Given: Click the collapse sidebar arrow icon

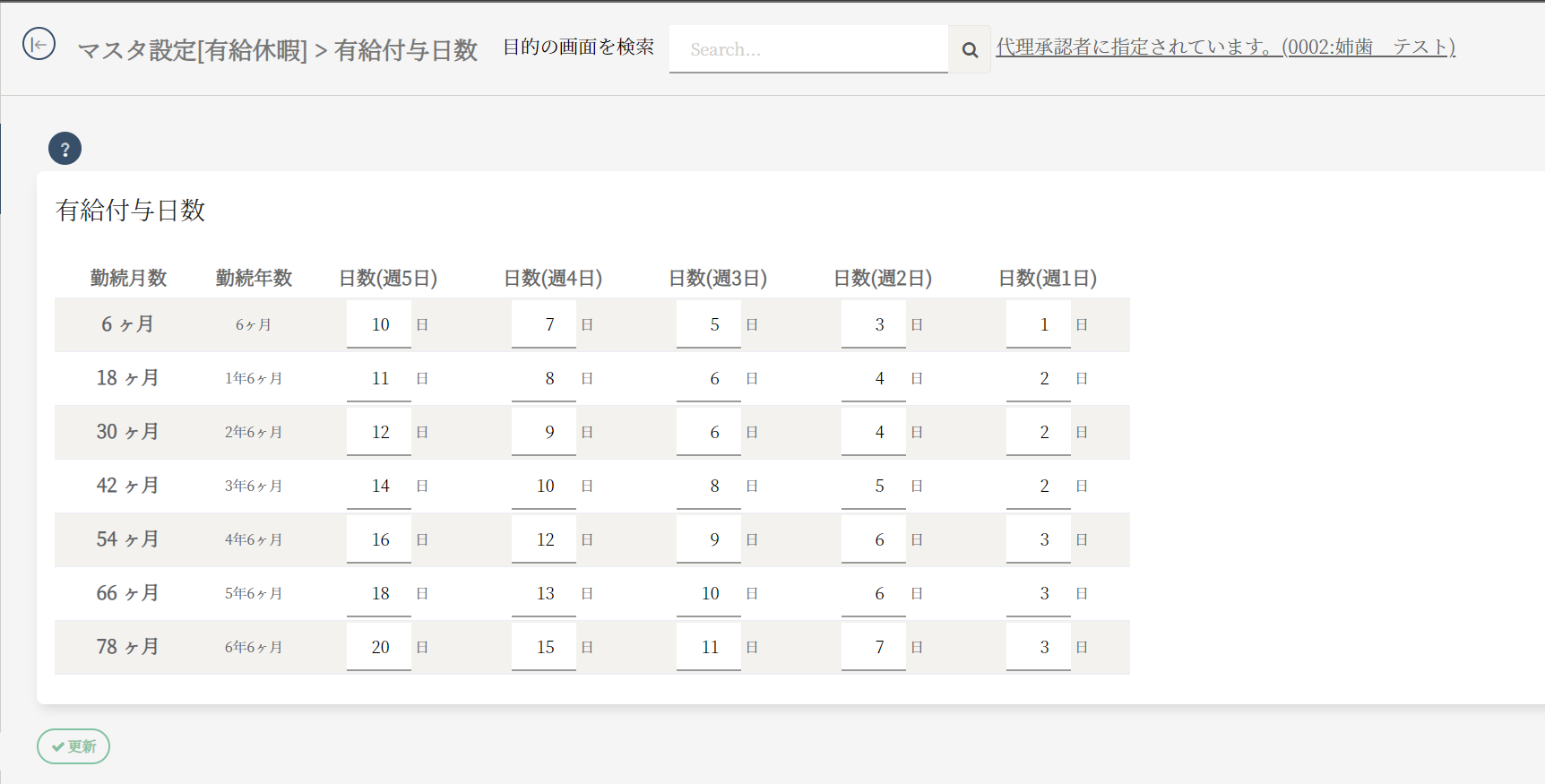Looking at the screenshot, I should (39, 44).
